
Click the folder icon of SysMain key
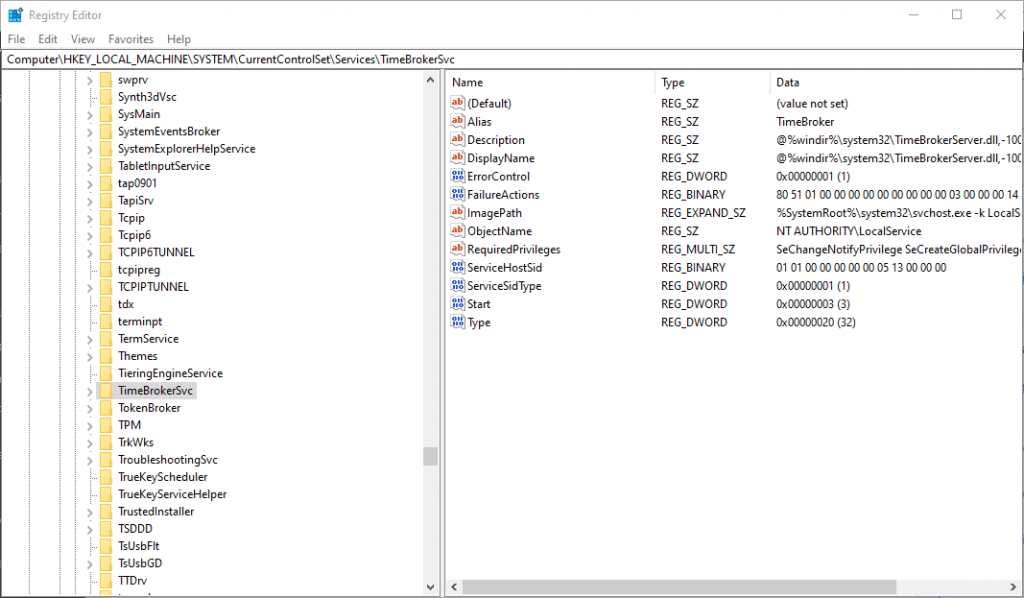click(106, 114)
